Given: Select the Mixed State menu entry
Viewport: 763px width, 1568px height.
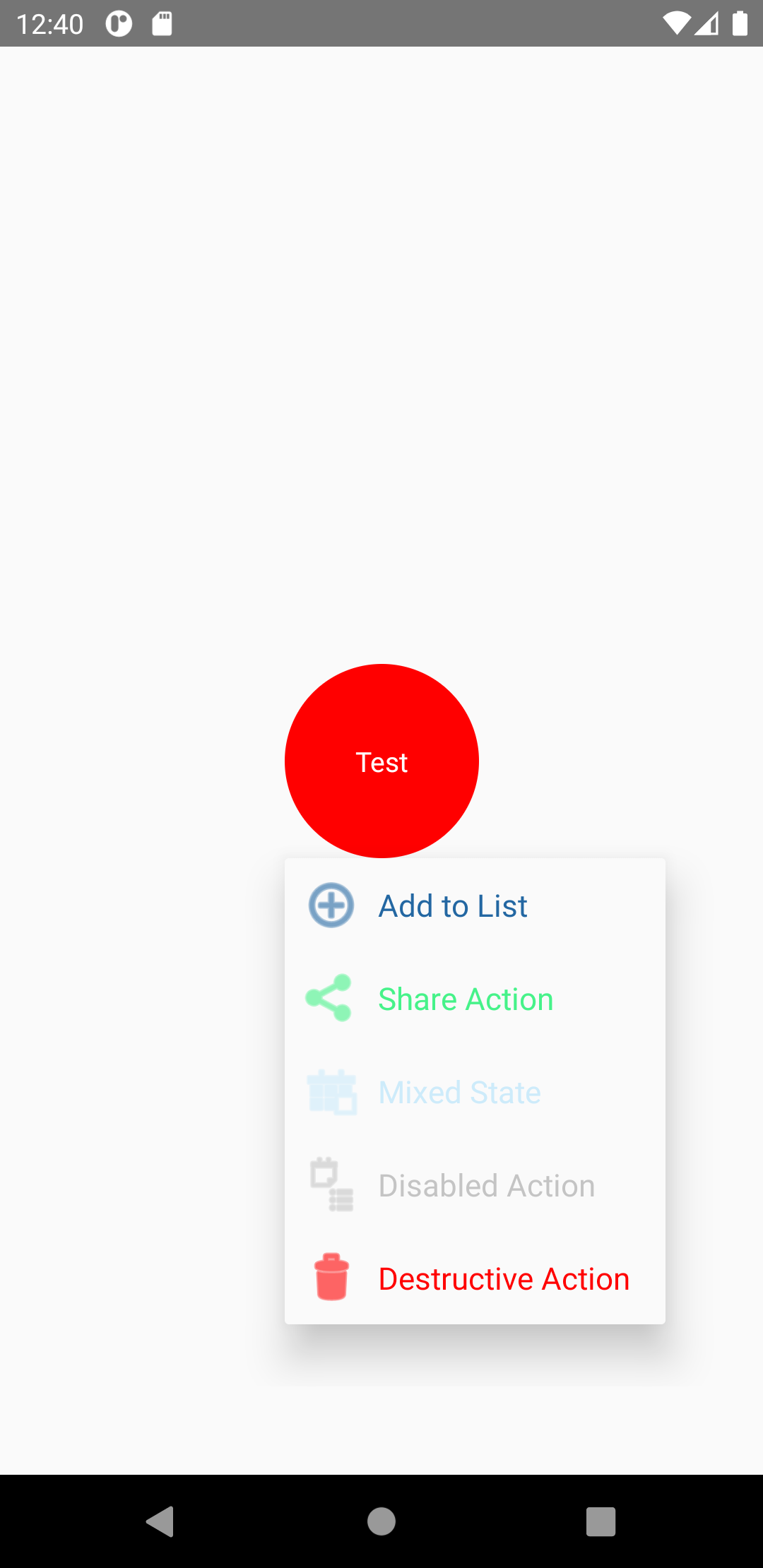Looking at the screenshot, I should (459, 1092).
